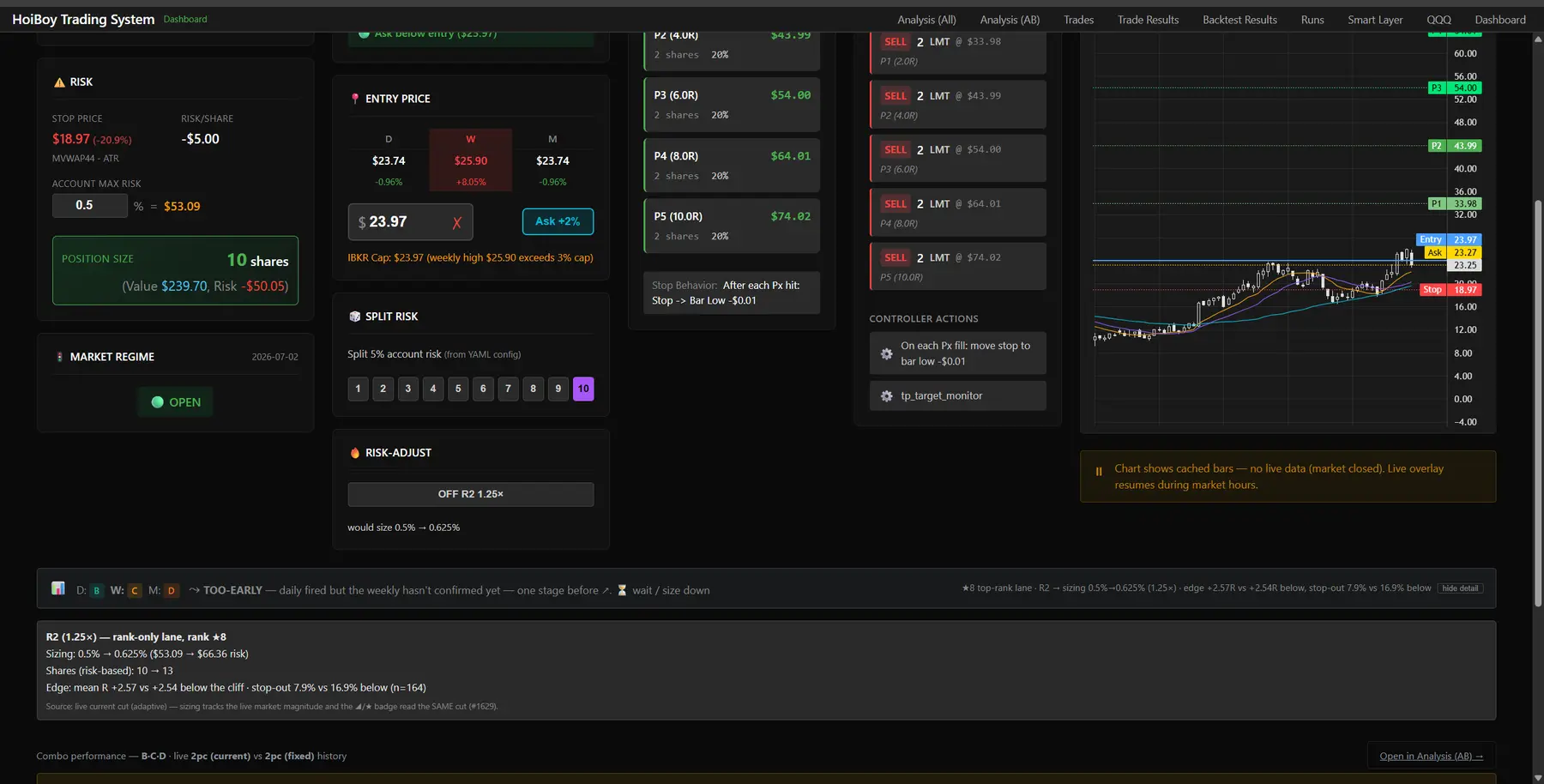Click the tp_target_monitor controller action

(957, 395)
